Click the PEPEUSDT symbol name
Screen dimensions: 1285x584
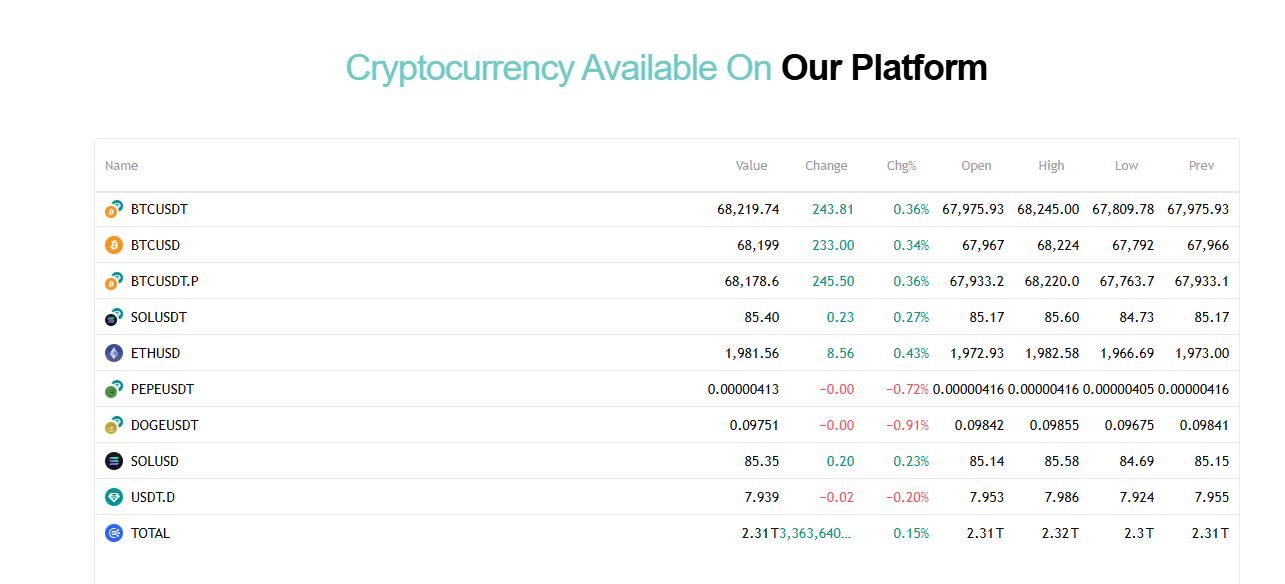(162, 389)
